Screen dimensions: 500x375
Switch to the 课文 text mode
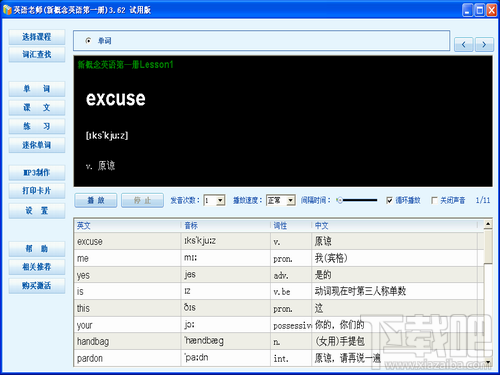[37, 108]
